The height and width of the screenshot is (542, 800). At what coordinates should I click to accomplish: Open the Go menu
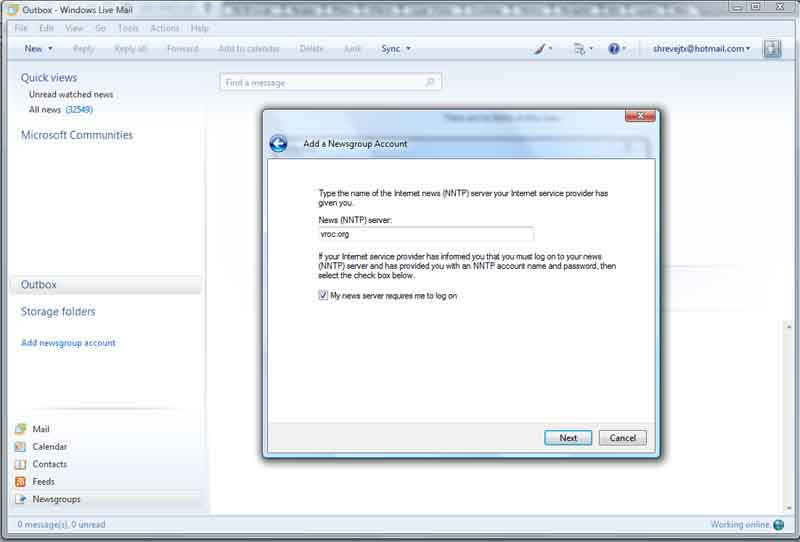click(x=101, y=28)
